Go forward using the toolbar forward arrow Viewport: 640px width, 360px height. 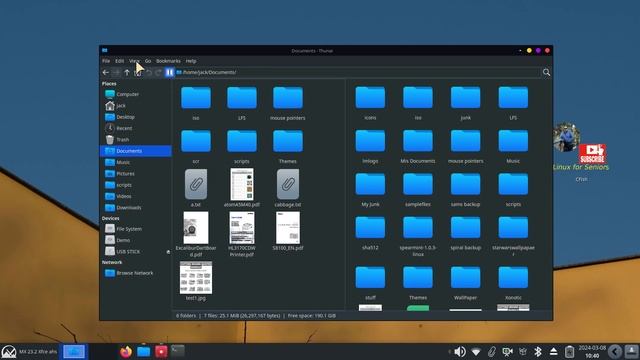coord(116,72)
